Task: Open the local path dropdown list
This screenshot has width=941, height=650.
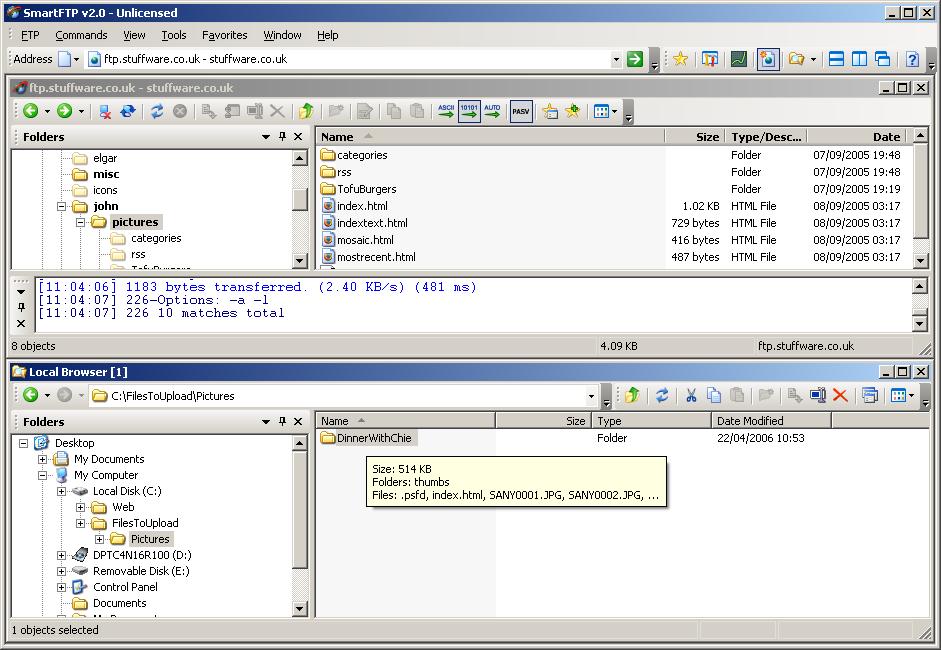Action: tap(591, 396)
